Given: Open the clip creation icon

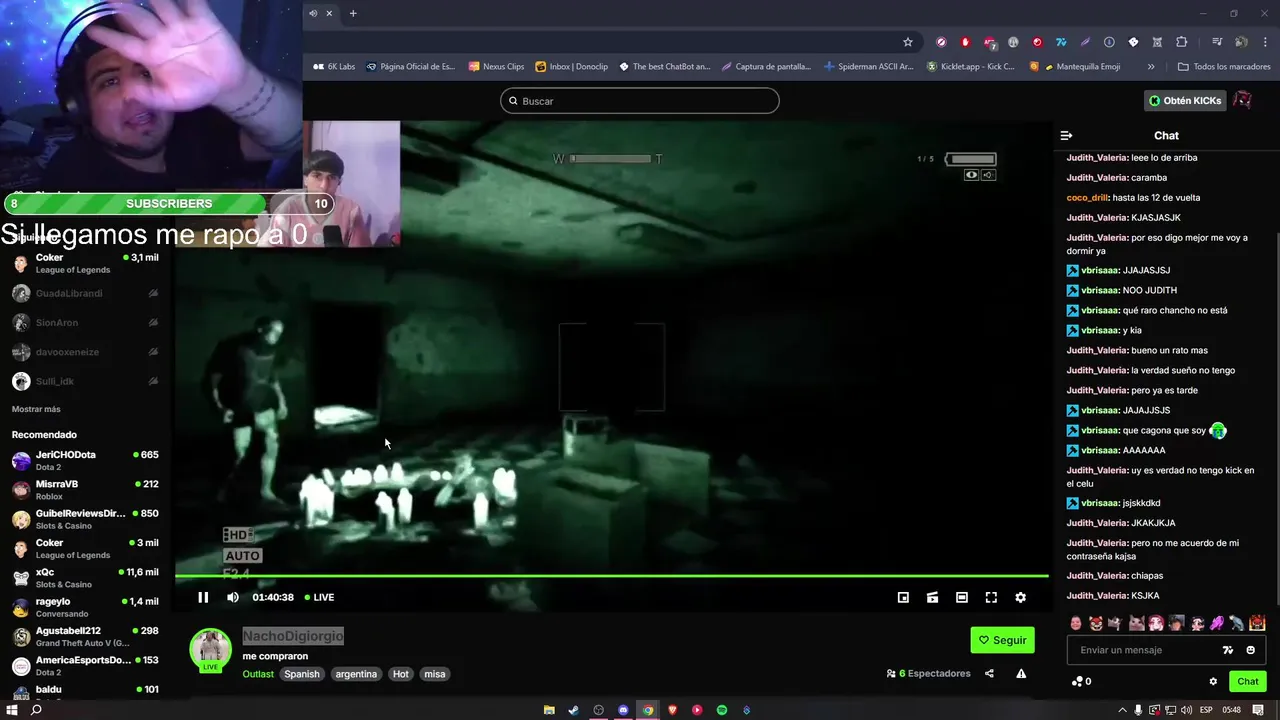Looking at the screenshot, I should [932, 597].
